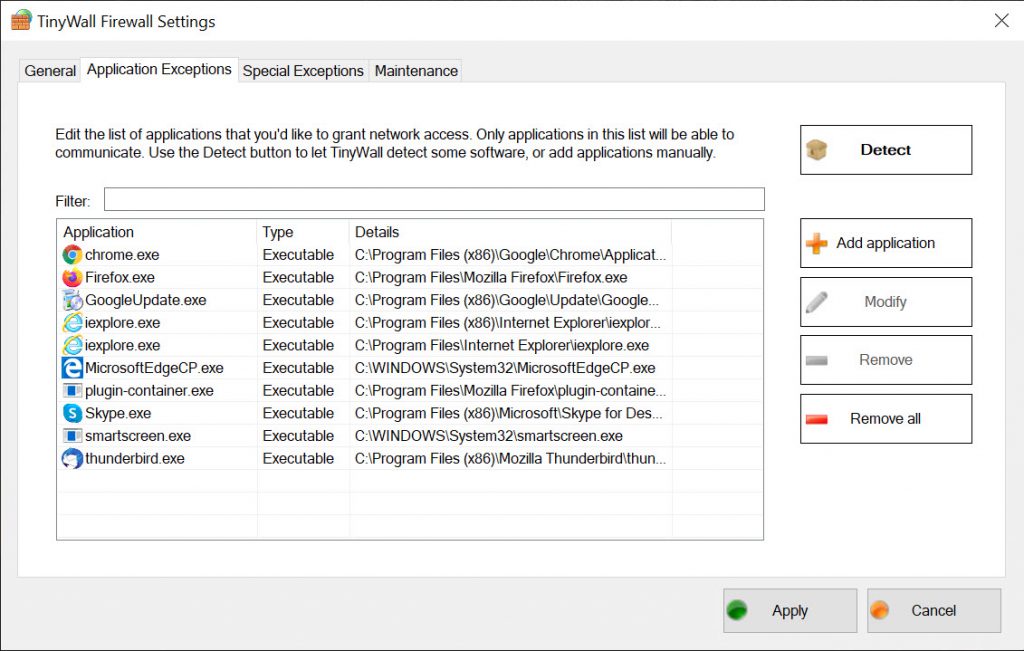Sort the list by Application column header
Image resolution: width=1024 pixels, height=651 pixels.
tap(156, 232)
